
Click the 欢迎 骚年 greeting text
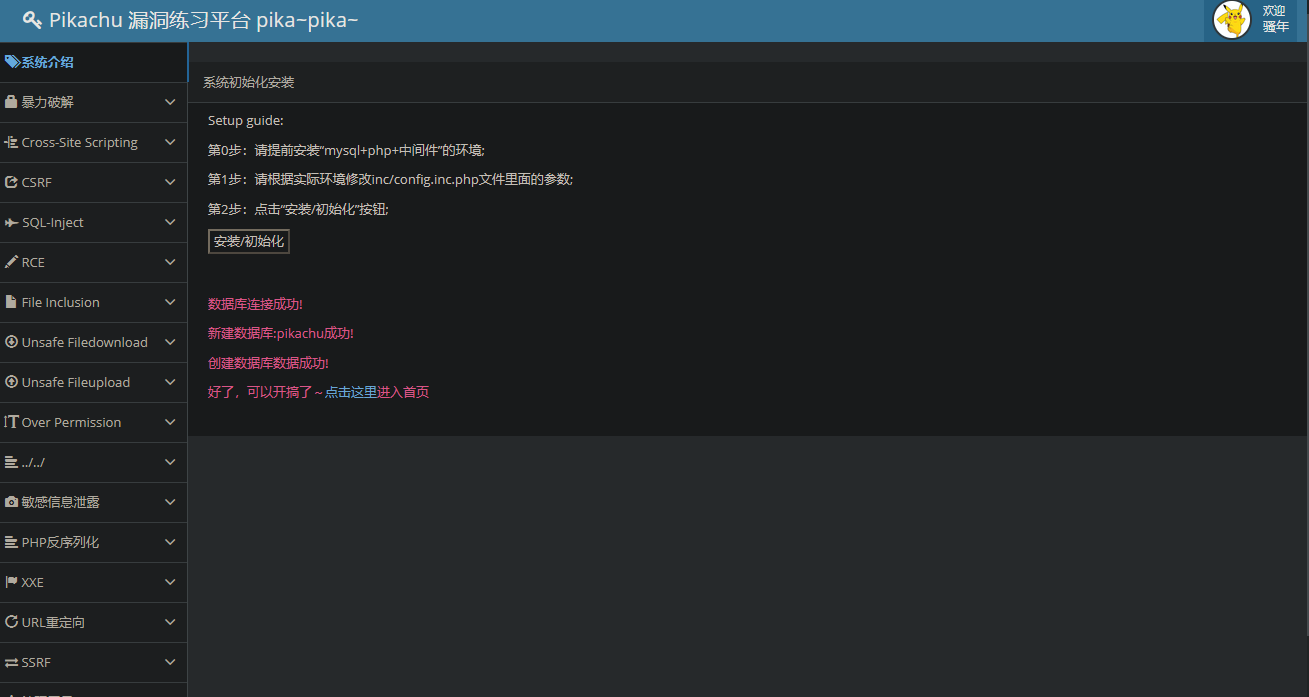pos(1275,19)
